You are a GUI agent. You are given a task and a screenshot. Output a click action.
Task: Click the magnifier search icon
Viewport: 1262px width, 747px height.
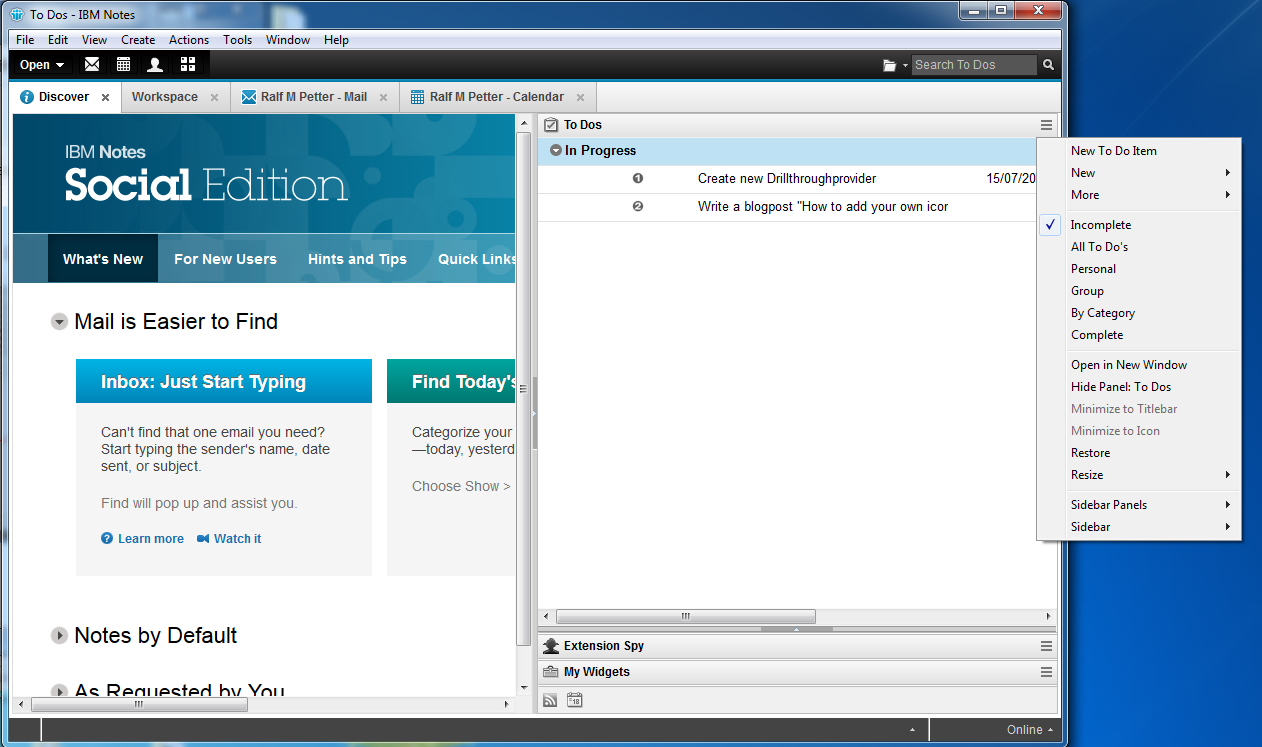pos(1048,65)
